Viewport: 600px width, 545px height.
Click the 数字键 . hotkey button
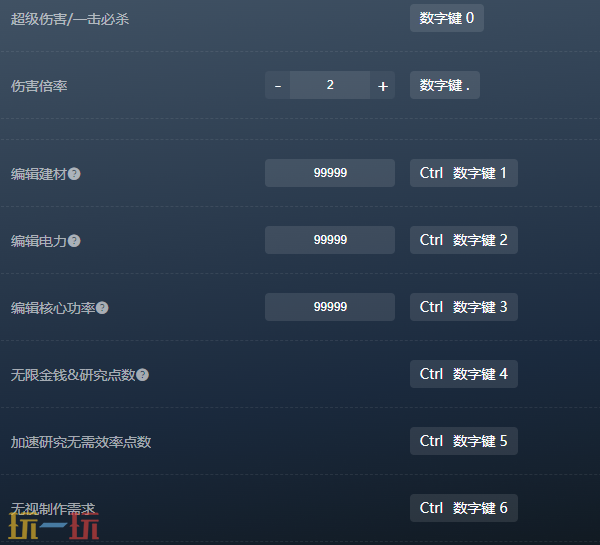point(445,85)
